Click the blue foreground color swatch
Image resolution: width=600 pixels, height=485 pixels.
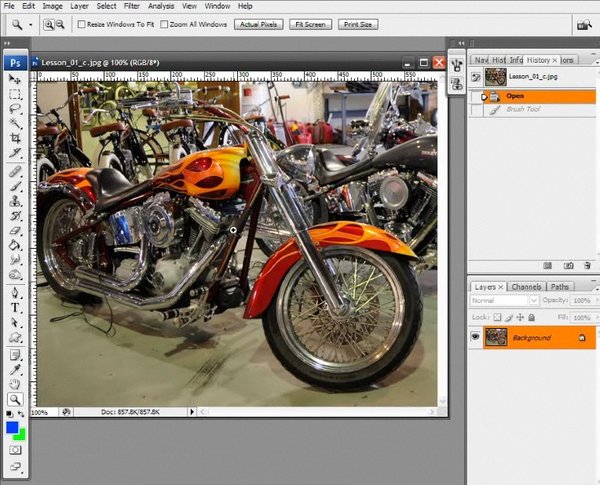coord(11,428)
